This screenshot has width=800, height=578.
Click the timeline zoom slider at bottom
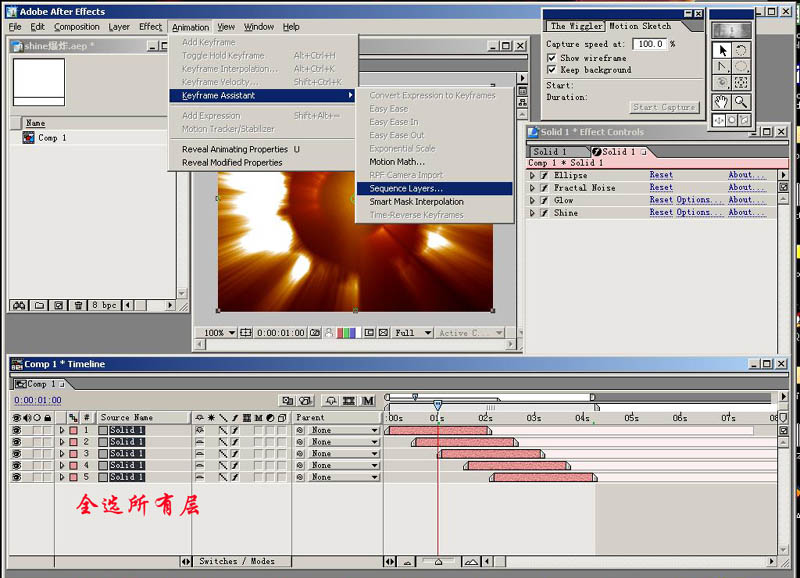coord(438,562)
